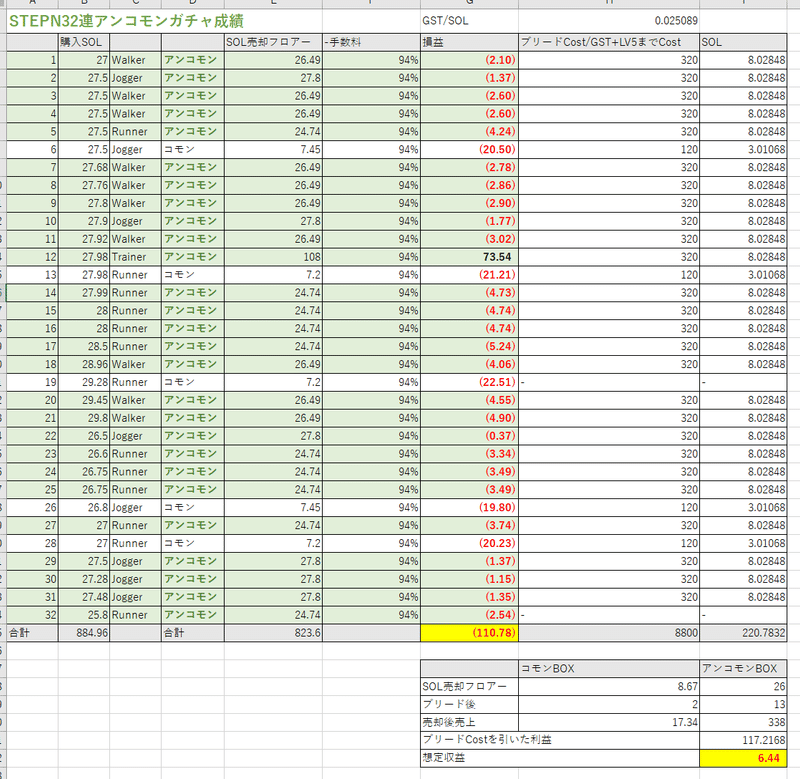Click the 売却後売上 label cell

[x=469, y=722]
